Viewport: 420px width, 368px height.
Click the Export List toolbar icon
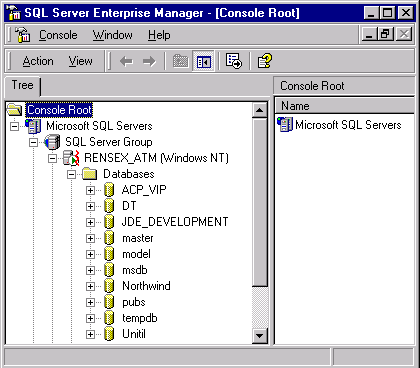point(234,61)
